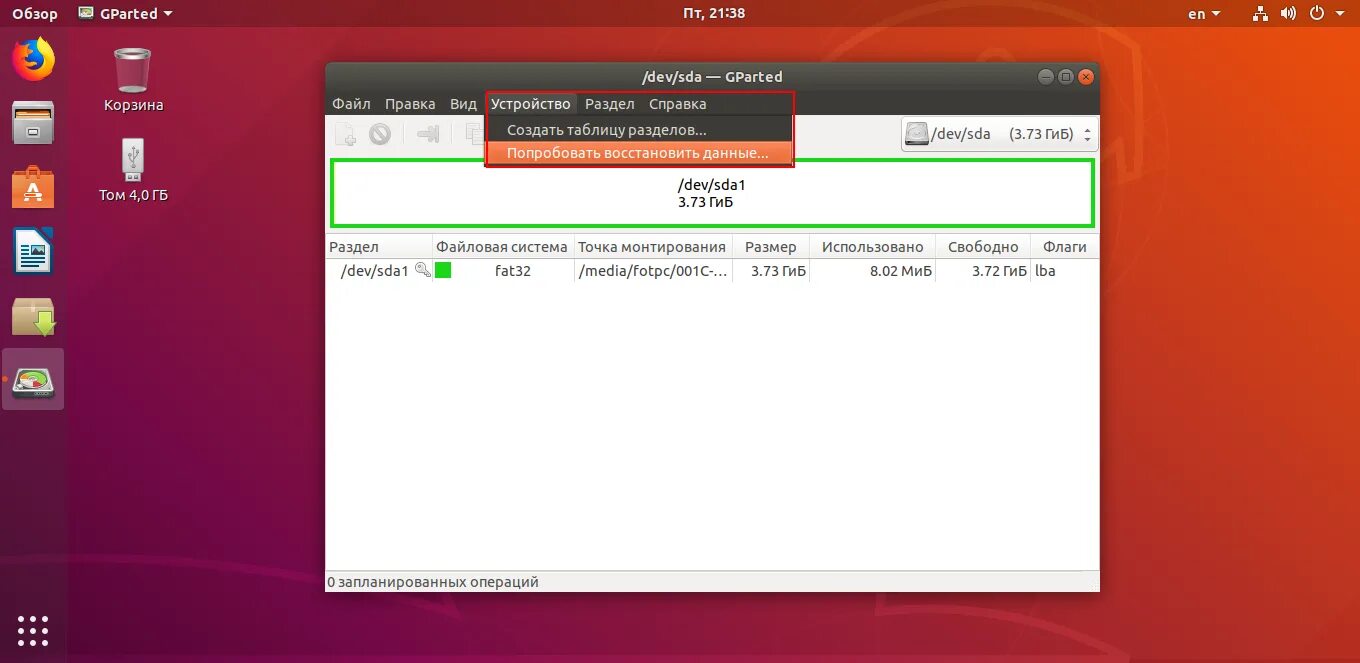The width and height of the screenshot is (1360, 663).
Task: Click the 8.02 МиБ used cell
Action: tap(901, 271)
